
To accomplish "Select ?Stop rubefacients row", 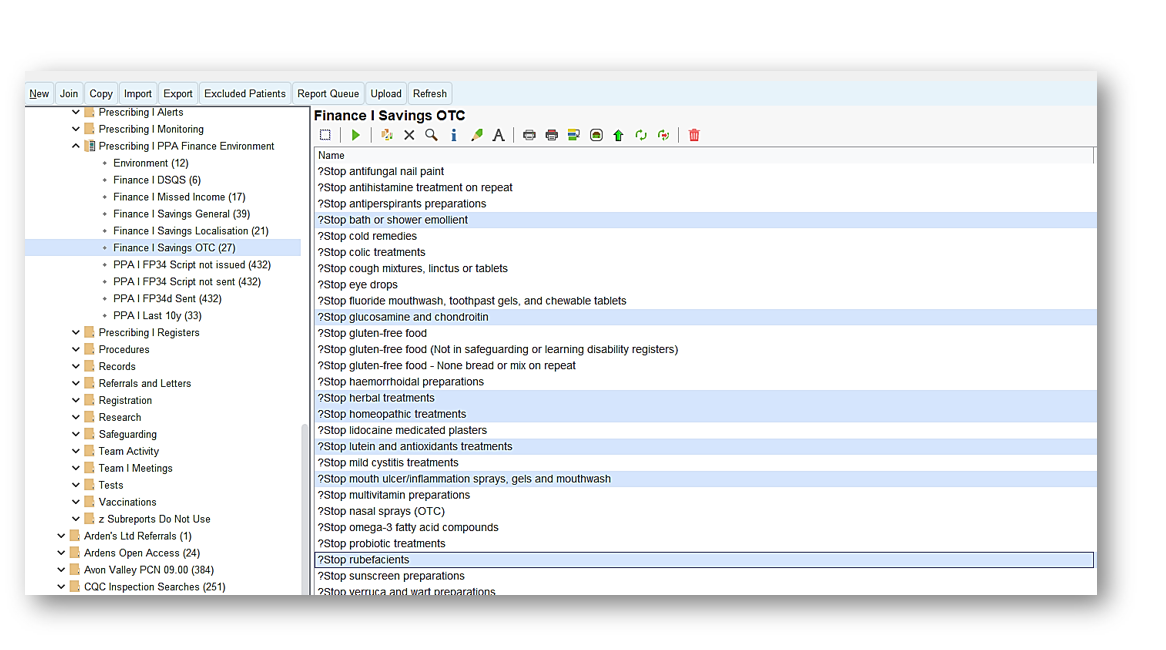I will click(x=704, y=560).
